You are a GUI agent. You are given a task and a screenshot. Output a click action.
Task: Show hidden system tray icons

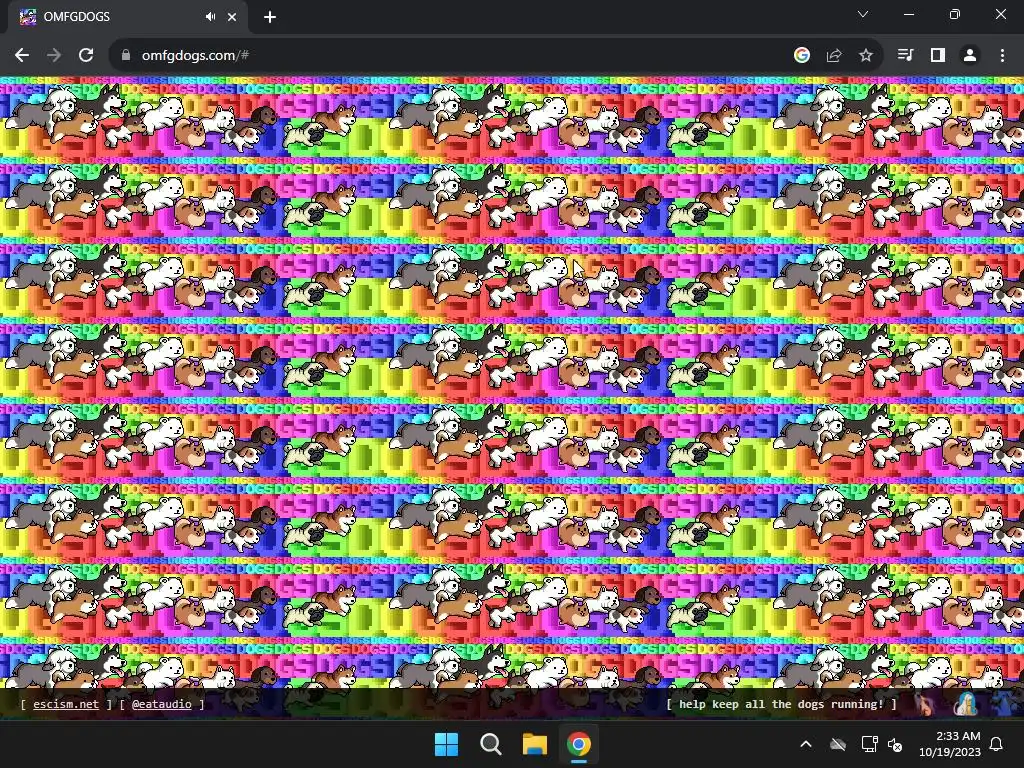click(x=806, y=744)
